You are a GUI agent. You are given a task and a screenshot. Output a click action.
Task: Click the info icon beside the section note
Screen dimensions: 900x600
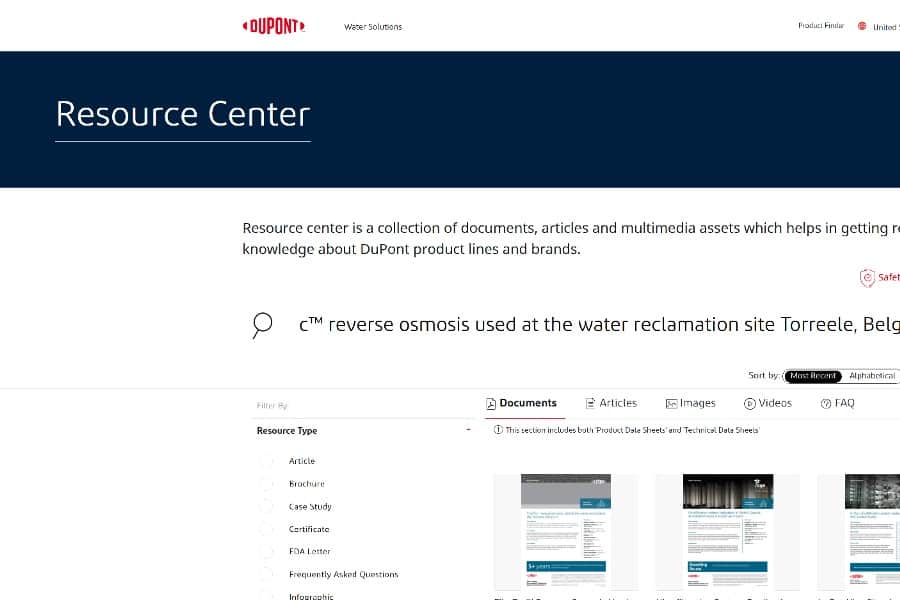click(498, 430)
